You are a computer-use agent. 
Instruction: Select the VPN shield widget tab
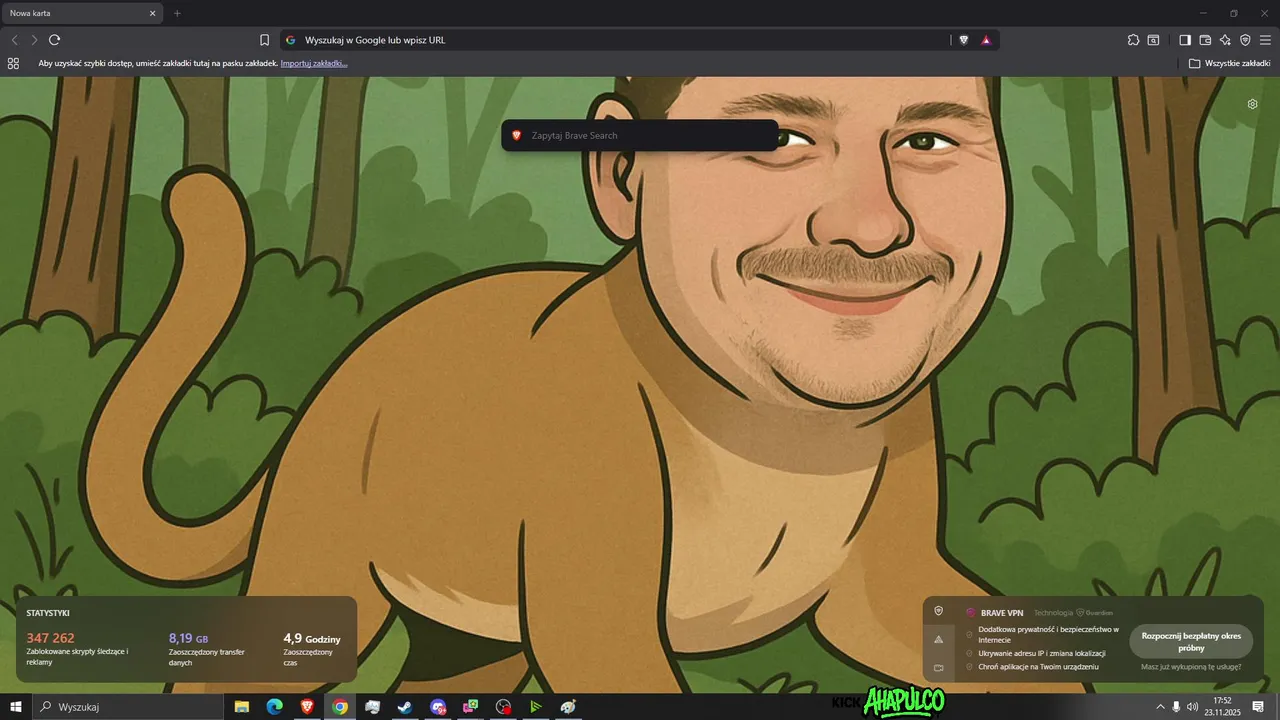[x=938, y=611]
